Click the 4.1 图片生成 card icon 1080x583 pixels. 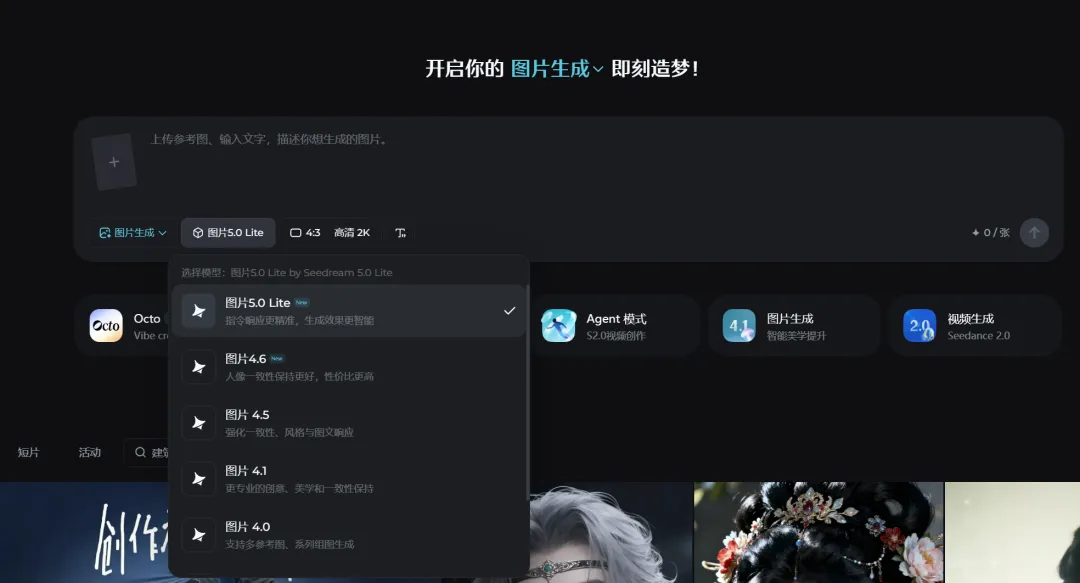click(739, 325)
